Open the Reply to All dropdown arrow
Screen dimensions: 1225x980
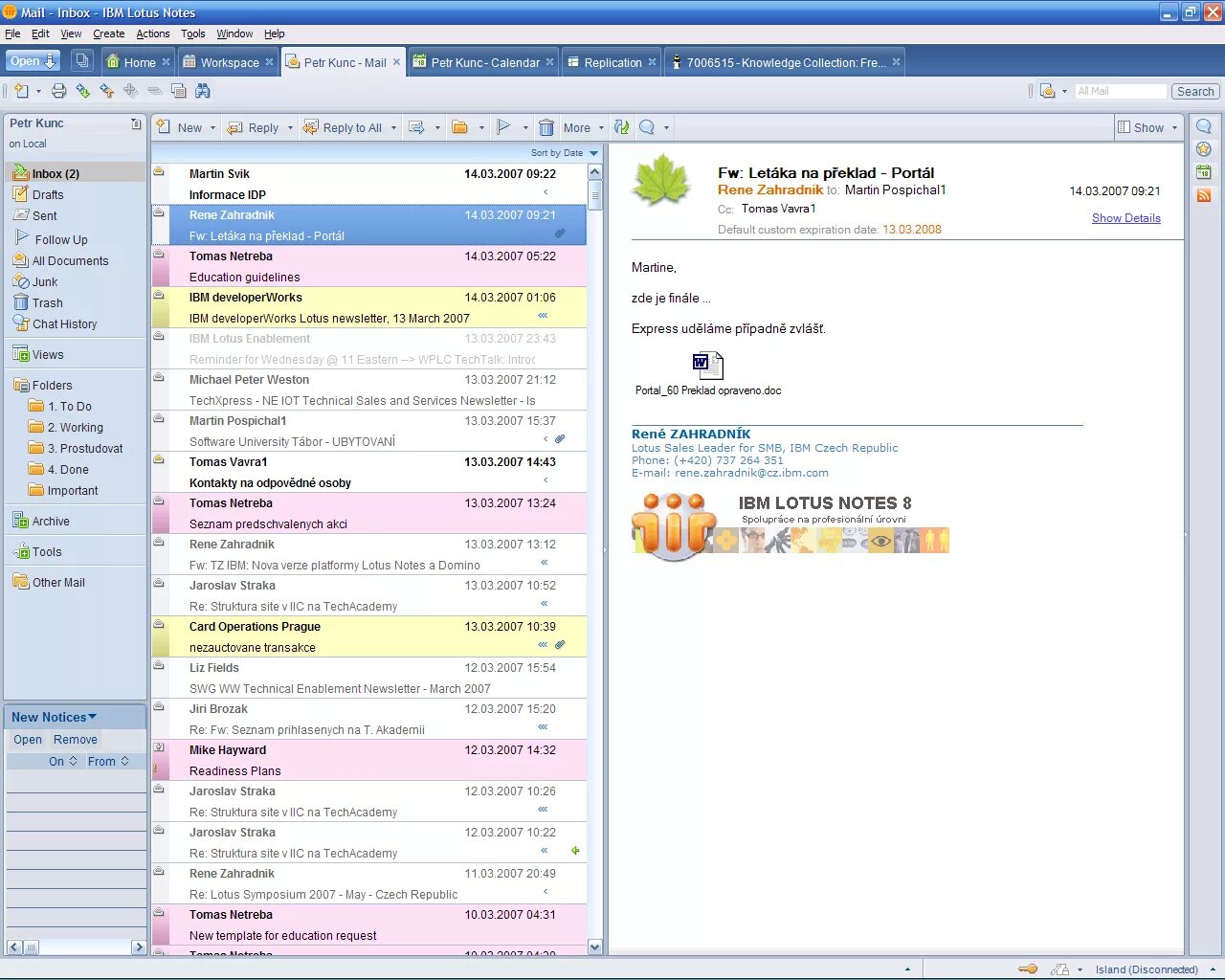tap(393, 128)
